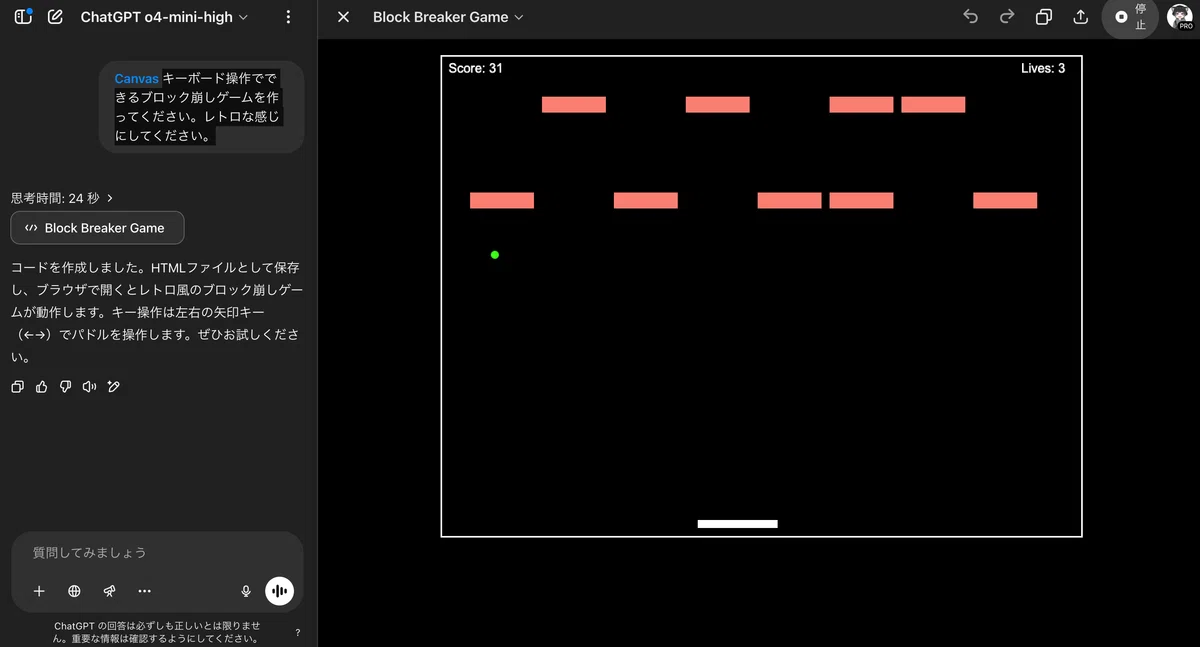Give the response a thumbs up

point(41,387)
